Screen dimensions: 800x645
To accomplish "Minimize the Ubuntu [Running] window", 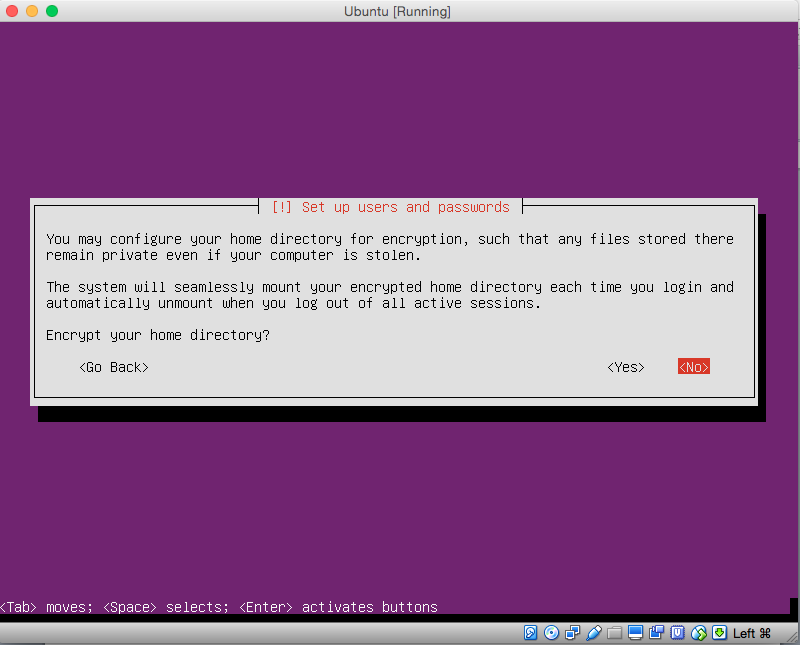I will [x=32, y=11].
